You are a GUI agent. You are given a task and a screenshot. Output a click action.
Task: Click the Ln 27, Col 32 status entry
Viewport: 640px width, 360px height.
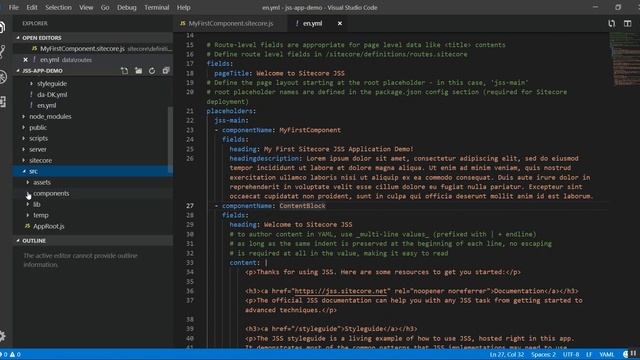[x=507, y=354]
